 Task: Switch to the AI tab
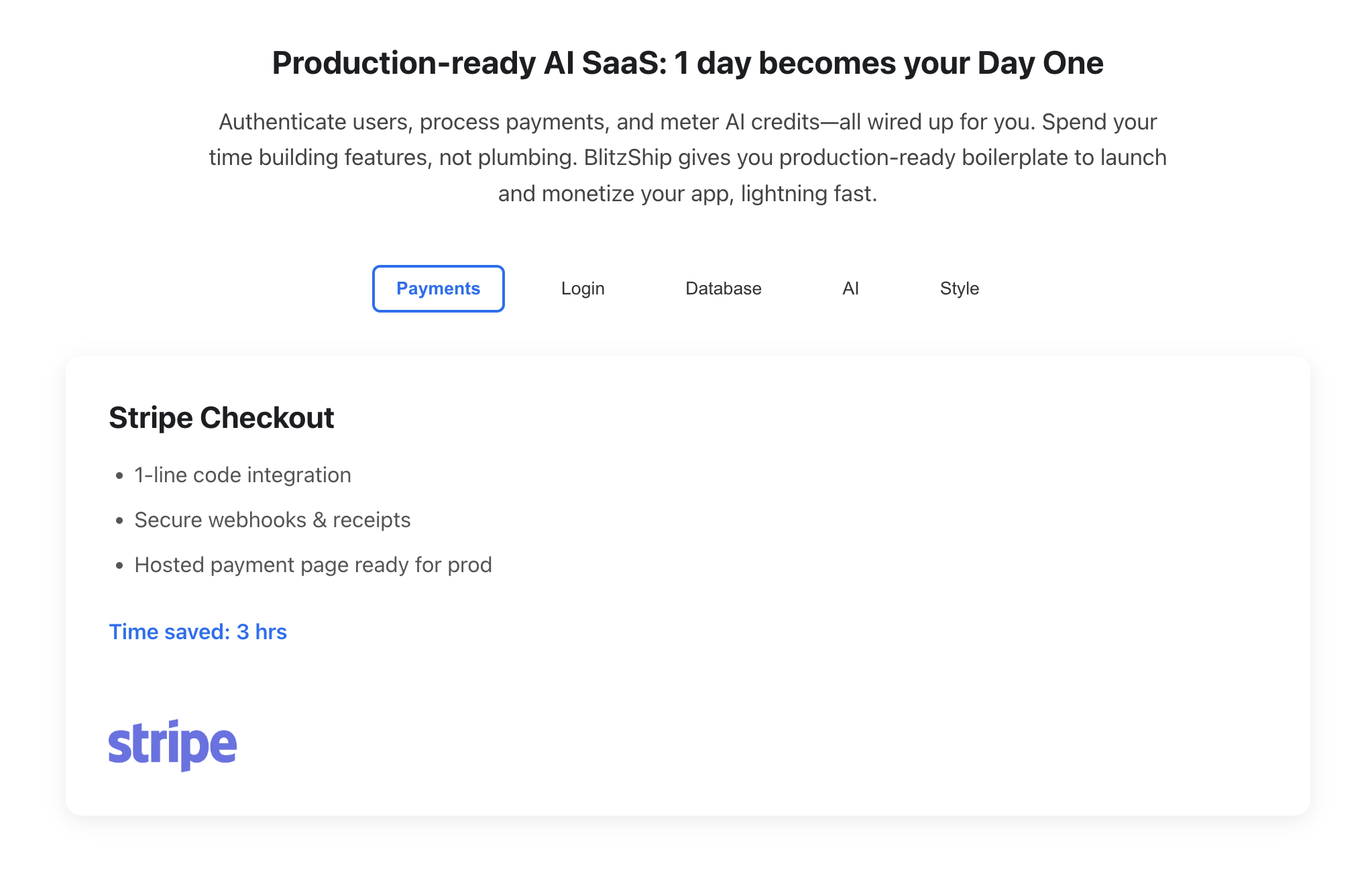tap(850, 288)
